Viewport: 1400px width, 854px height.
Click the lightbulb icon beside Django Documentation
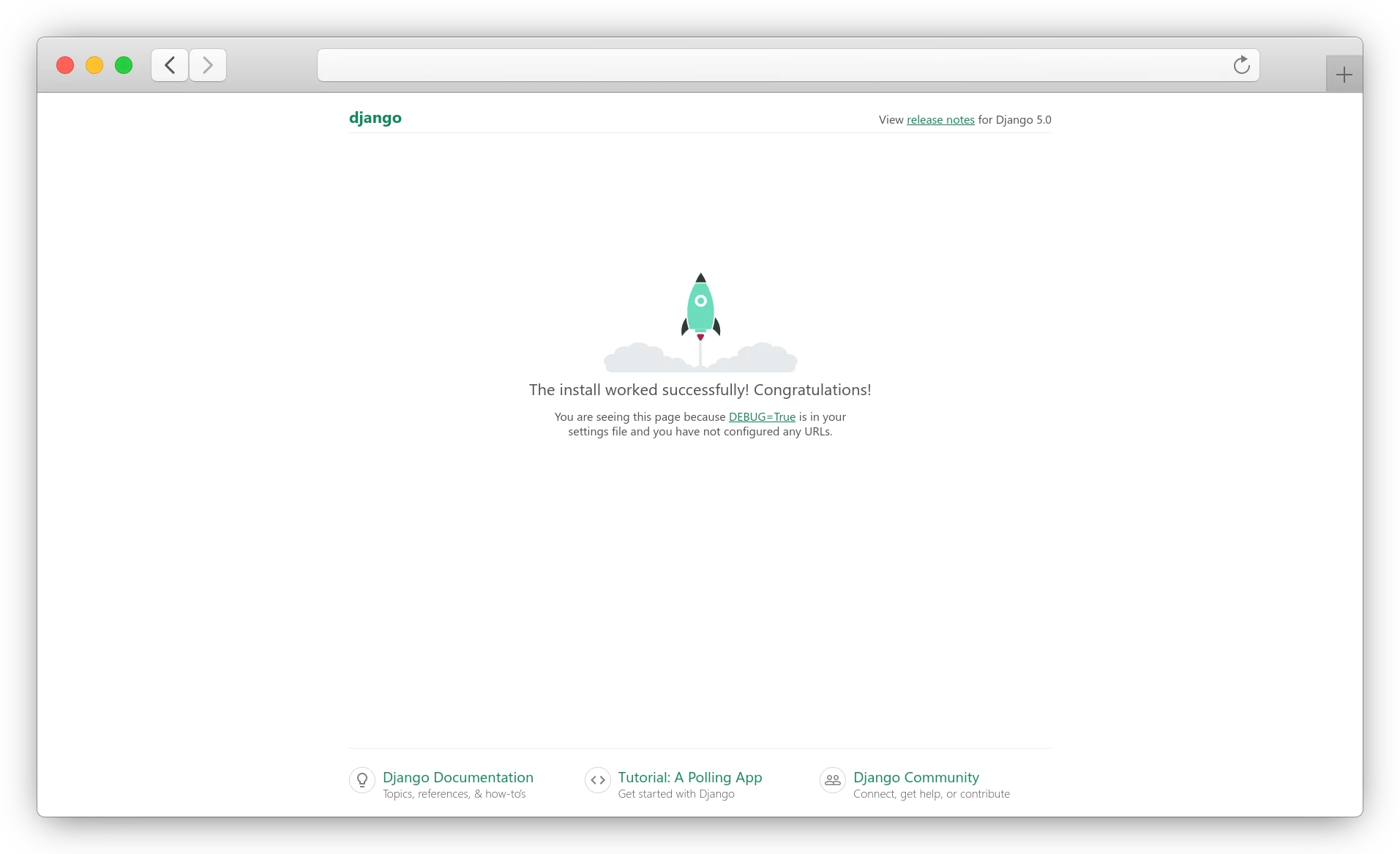coord(362,780)
